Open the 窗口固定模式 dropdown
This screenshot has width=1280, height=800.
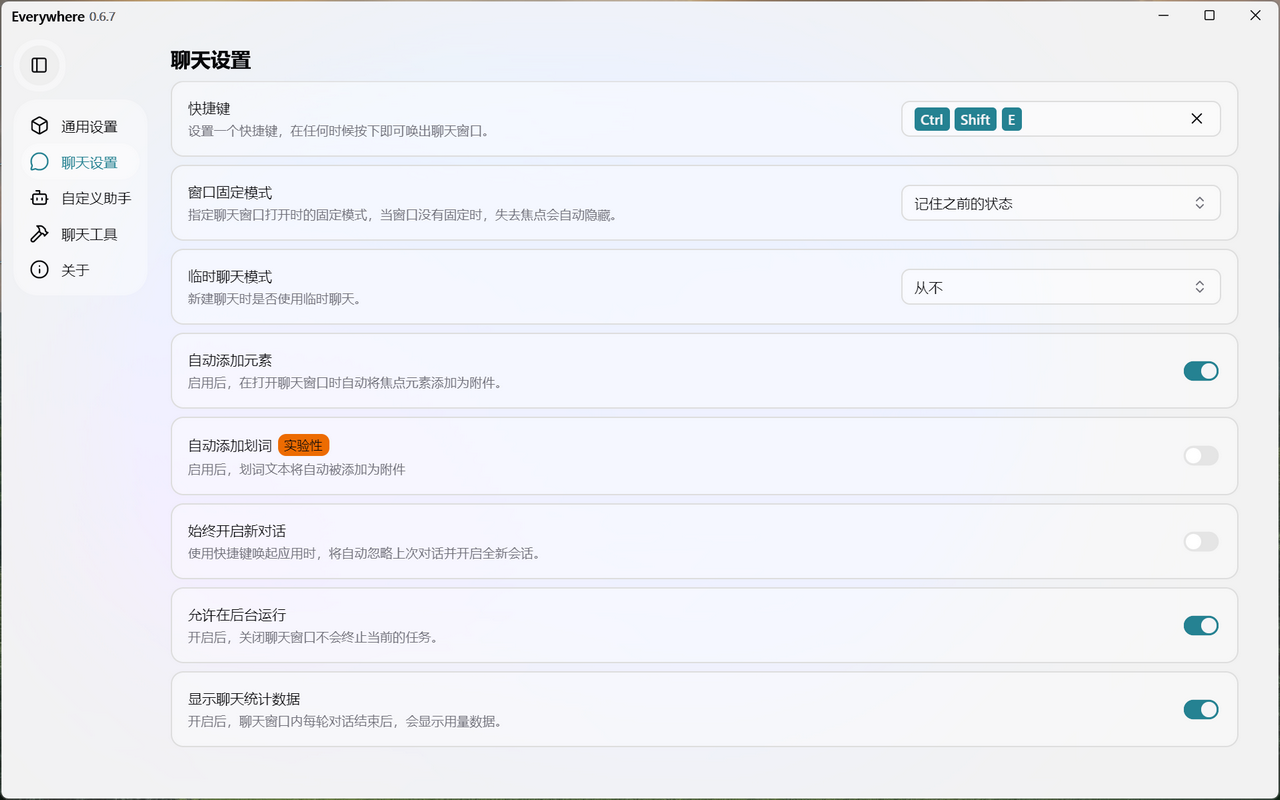(1060, 203)
